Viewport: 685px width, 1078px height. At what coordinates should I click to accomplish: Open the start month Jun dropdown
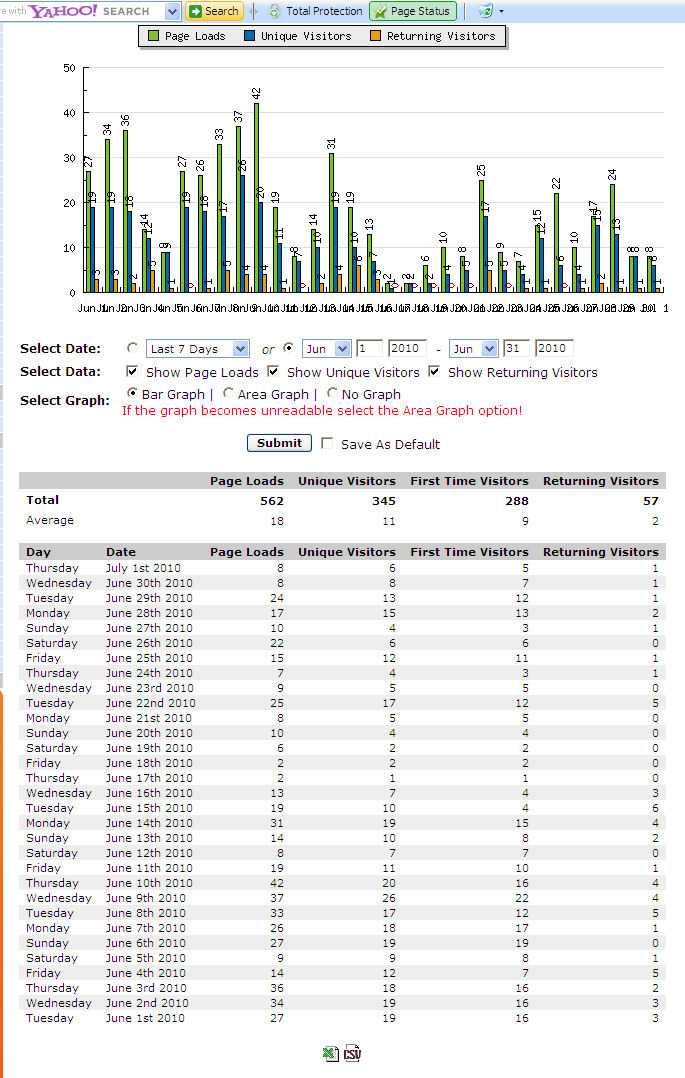tap(327, 349)
